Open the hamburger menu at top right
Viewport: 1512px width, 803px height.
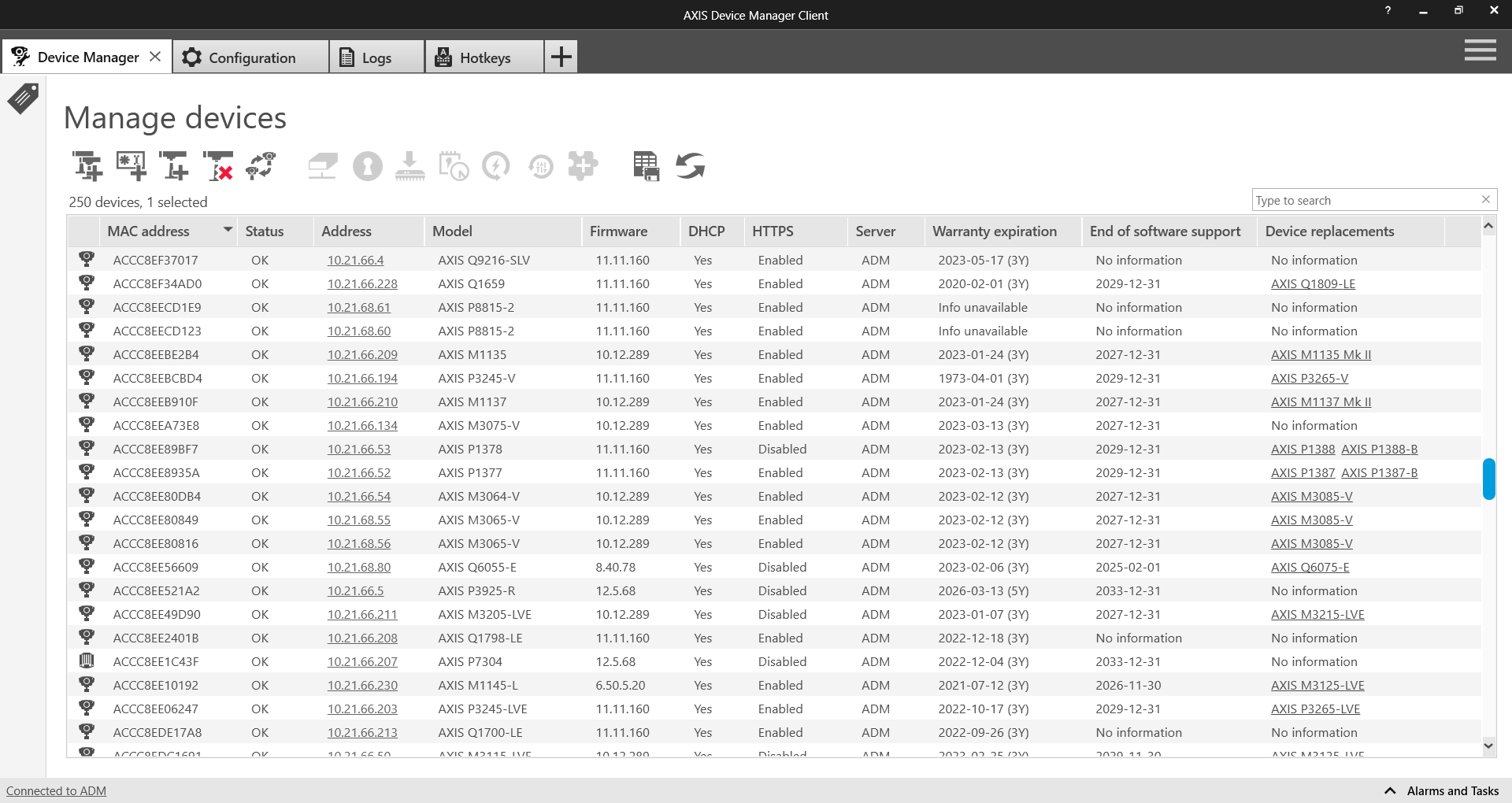(1480, 51)
